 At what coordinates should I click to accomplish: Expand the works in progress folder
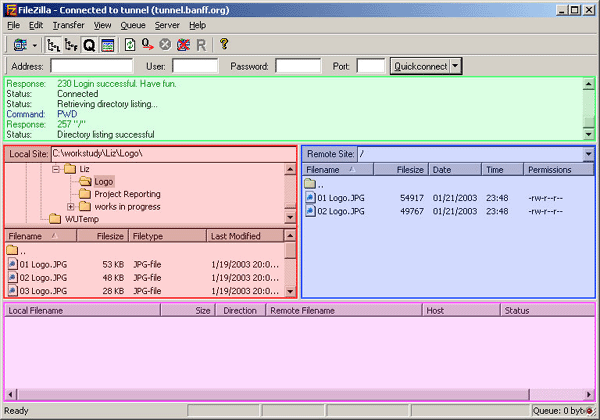pyautogui.click(x=70, y=207)
